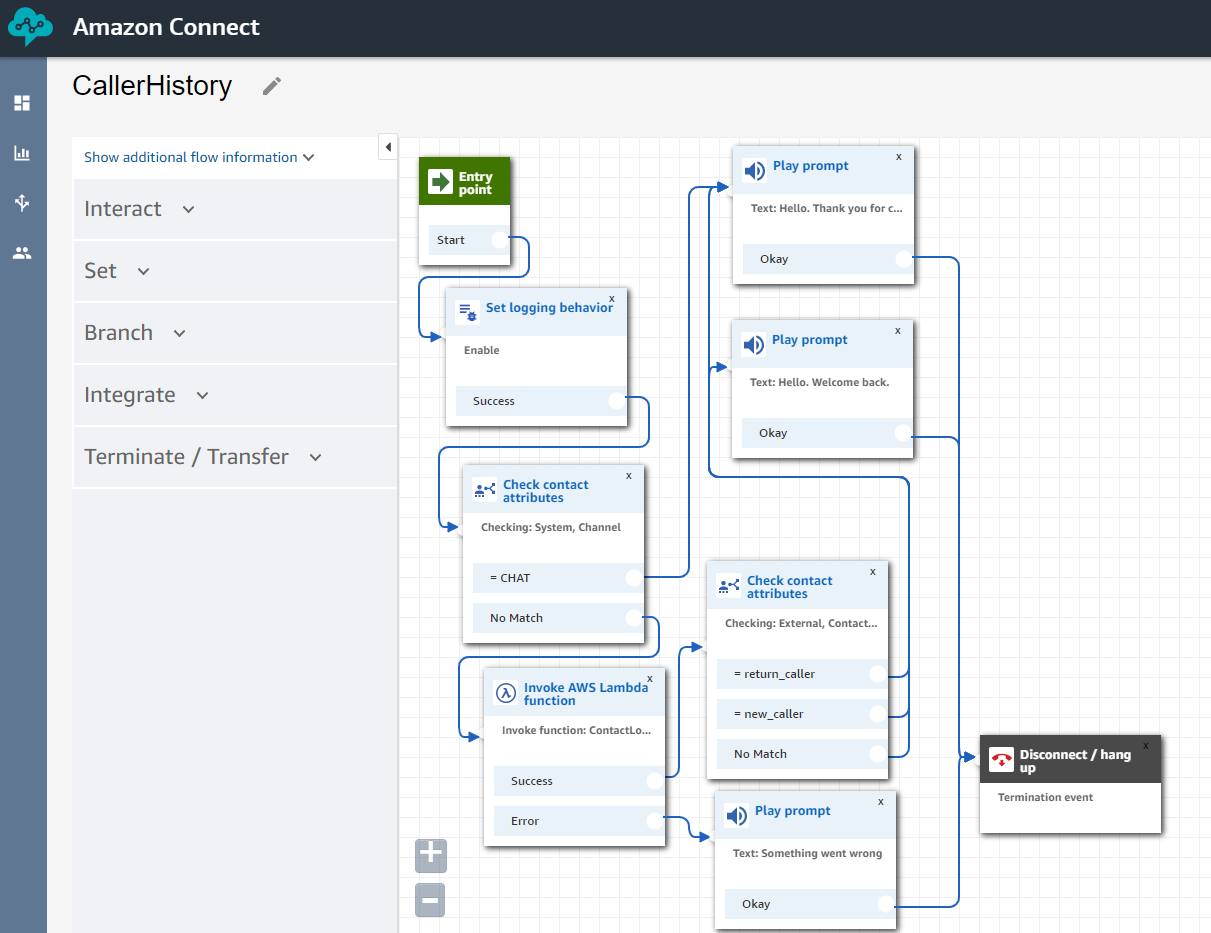Click the = return_caller connector
The width and height of the screenshot is (1211, 933).
878,674
